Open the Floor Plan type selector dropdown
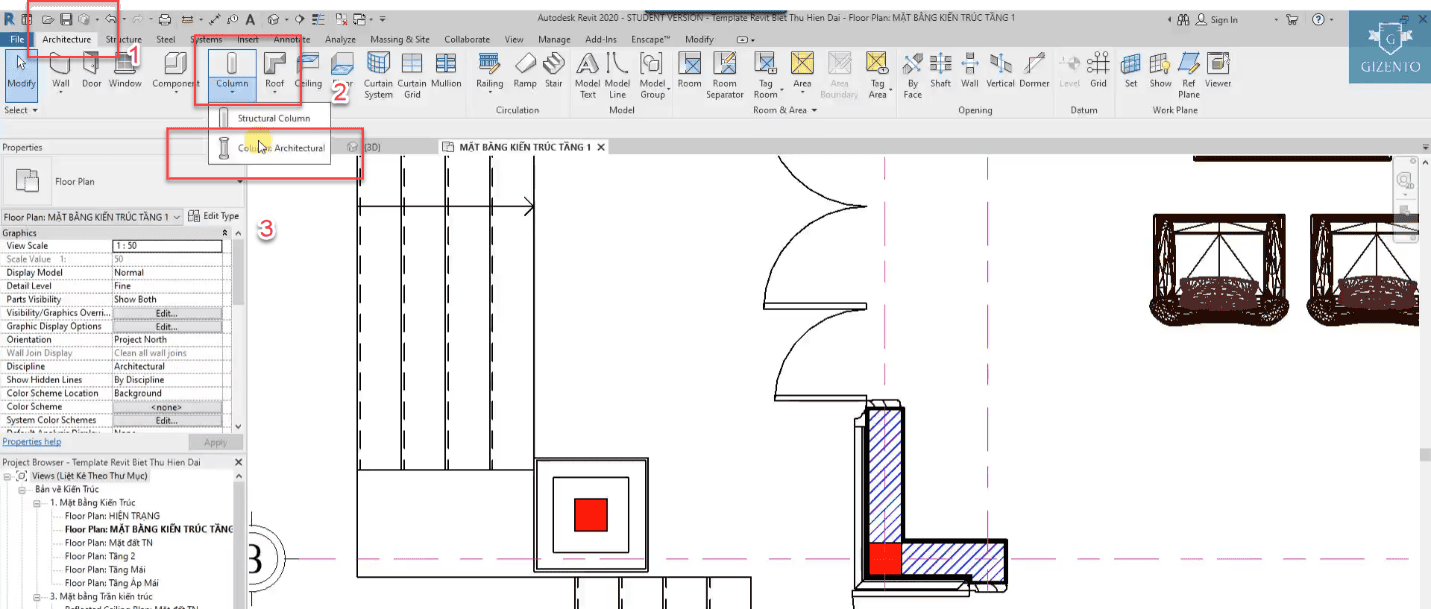This screenshot has width=1431, height=609. coord(240,182)
